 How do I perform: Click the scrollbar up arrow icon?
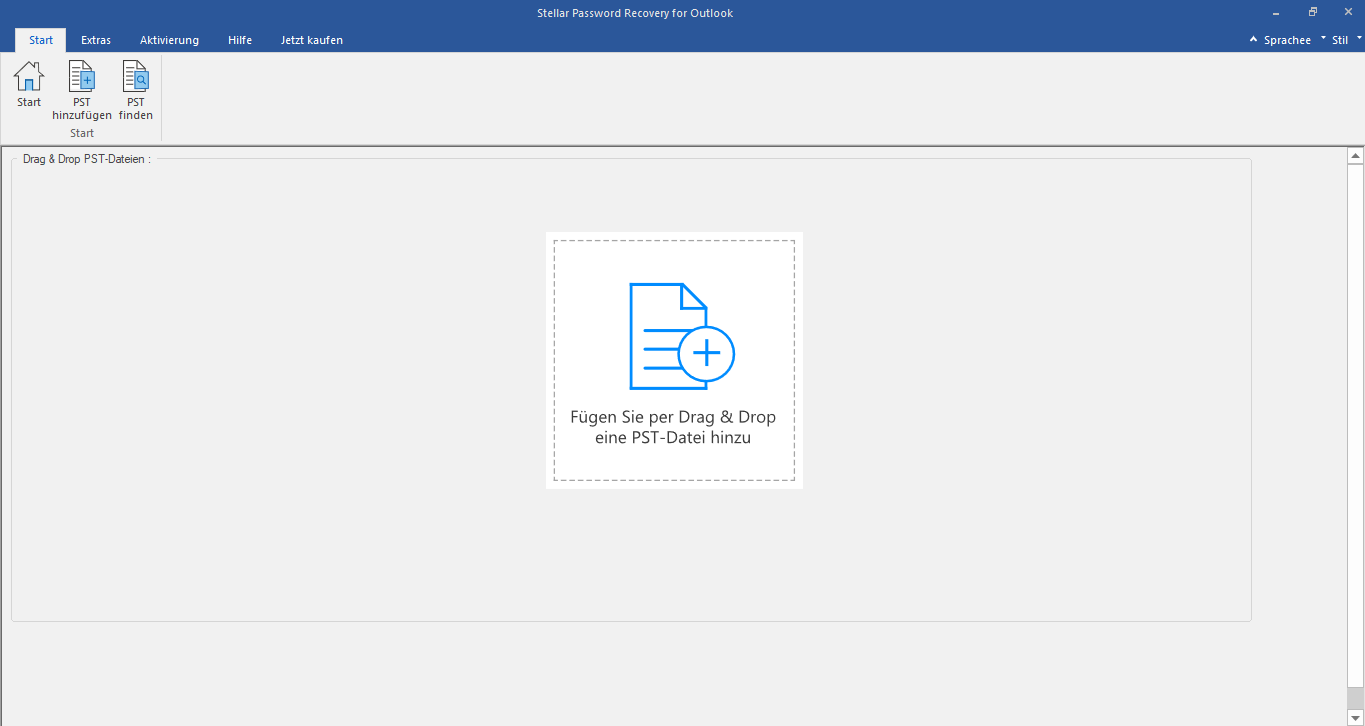[x=1356, y=154]
